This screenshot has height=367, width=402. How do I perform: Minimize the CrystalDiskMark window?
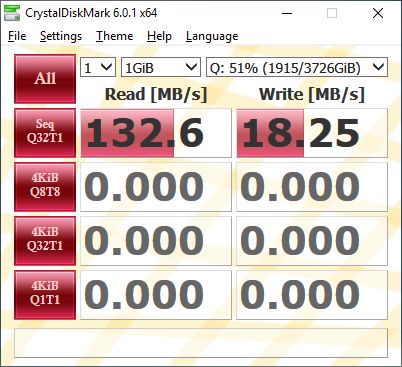tap(287, 13)
